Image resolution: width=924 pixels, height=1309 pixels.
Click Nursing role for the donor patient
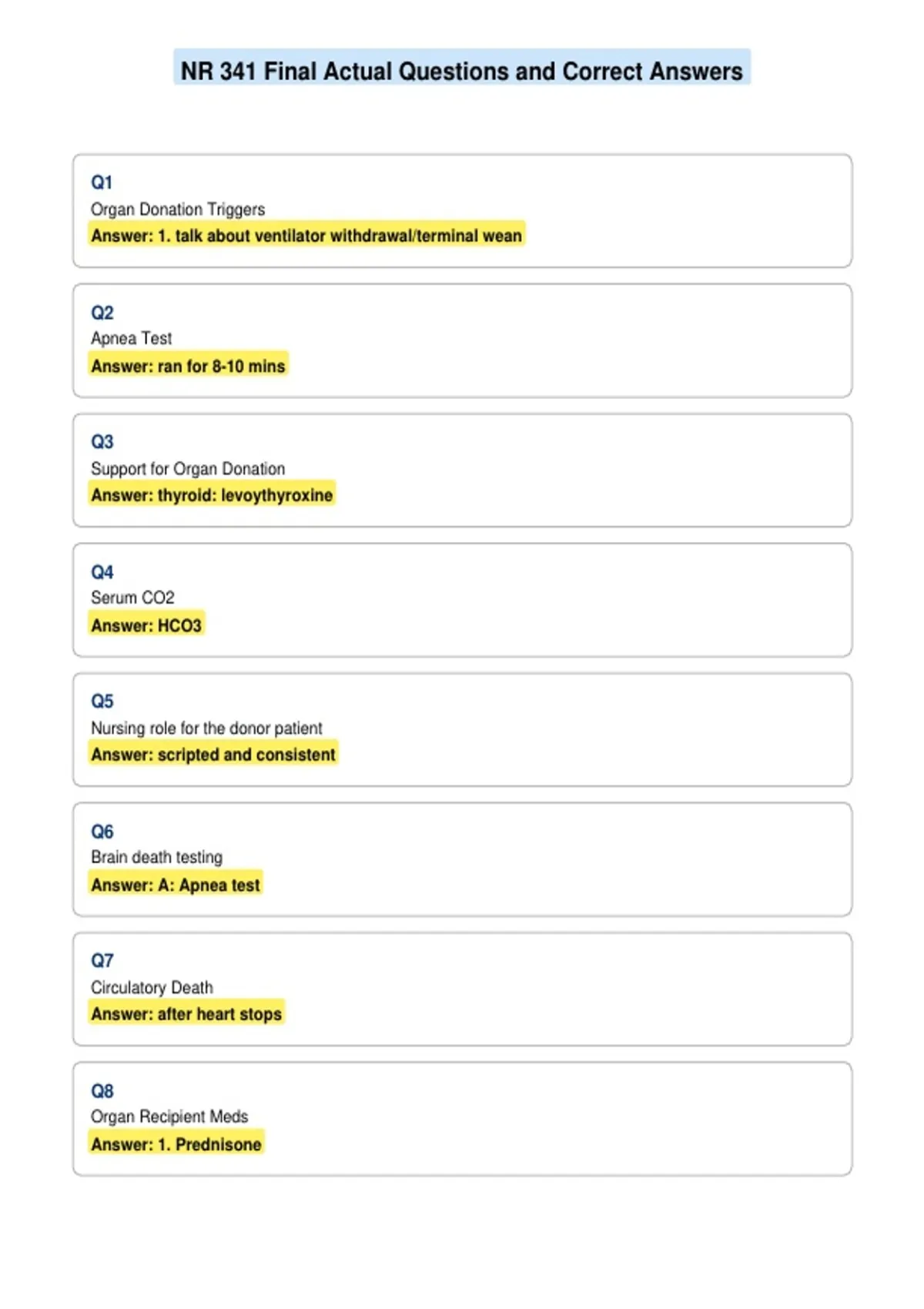pos(206,728)
